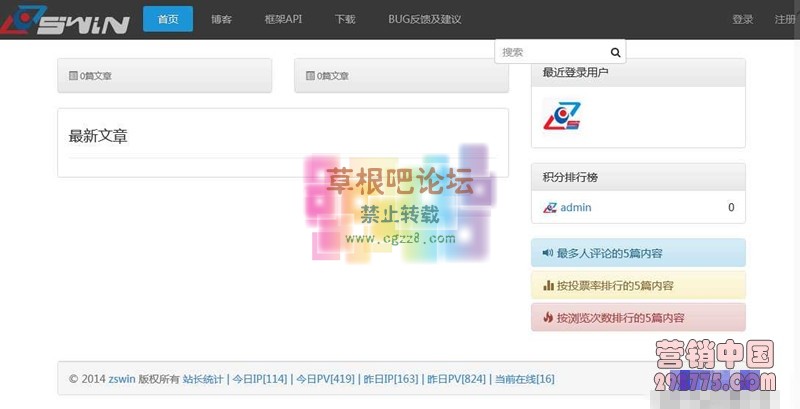Open the admin user link
The height and width of the screenshot is (409, 800).
(576, 208)
